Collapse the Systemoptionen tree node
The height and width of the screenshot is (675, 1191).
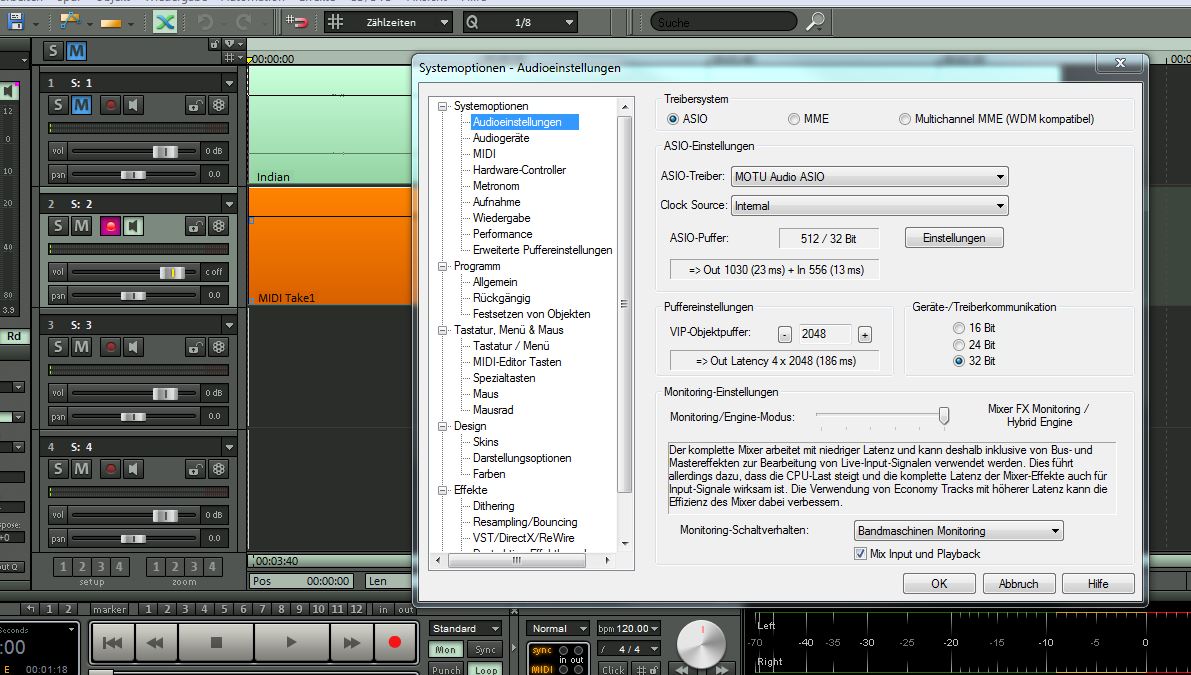click(x=443, y=106)
